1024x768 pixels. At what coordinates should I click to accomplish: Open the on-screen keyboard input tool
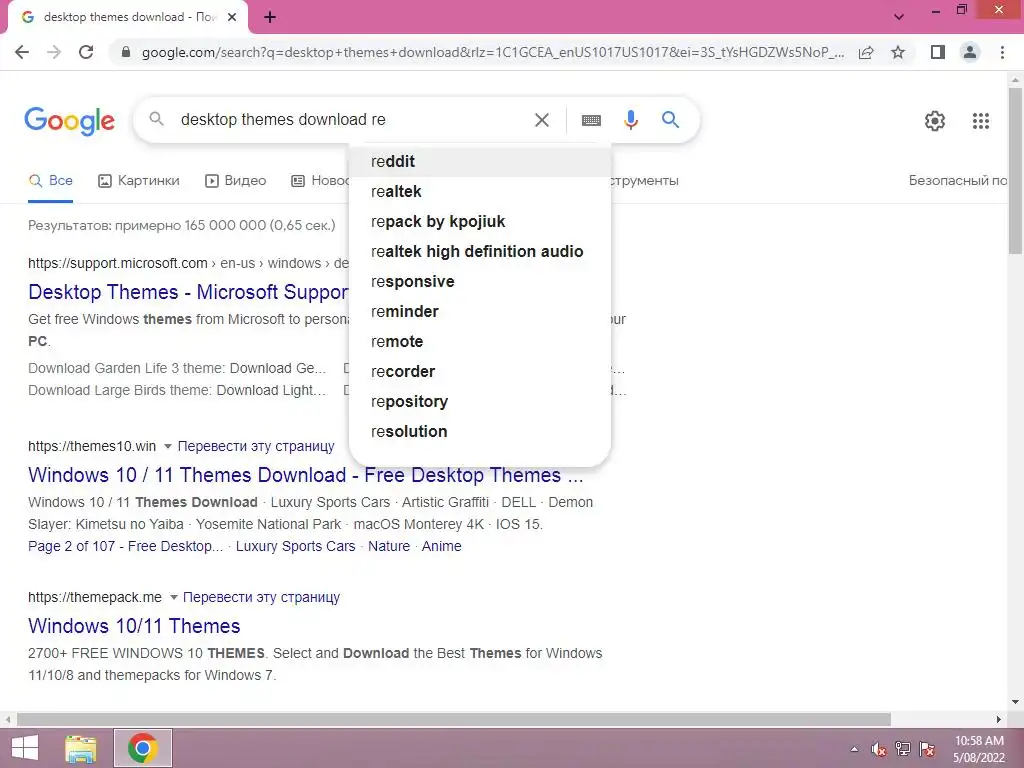pos(591,120)
